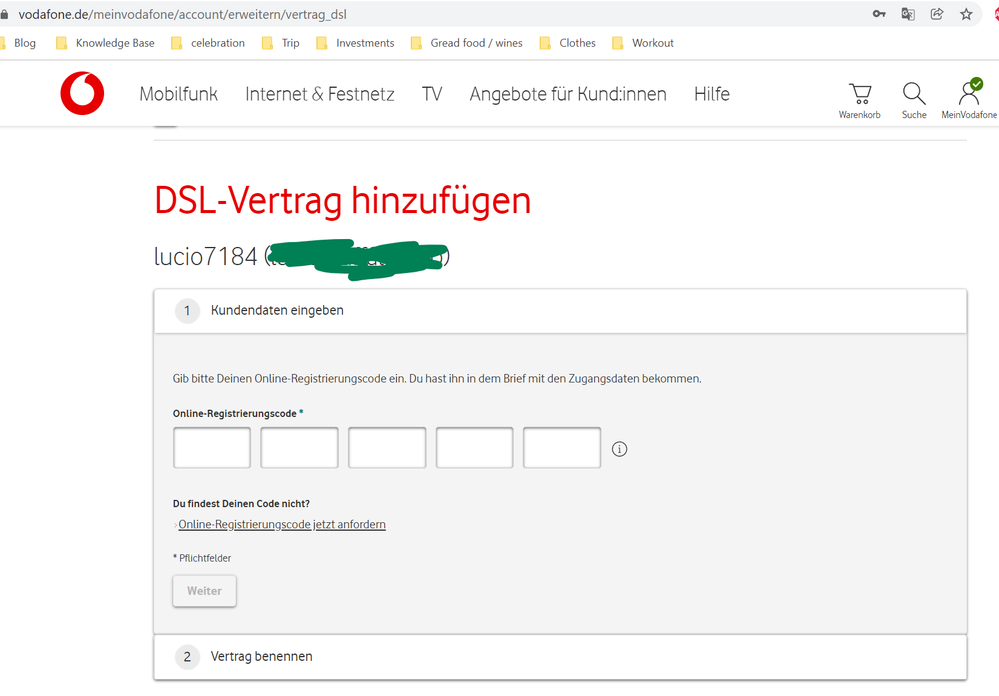Open the Mobilfunk menu
This screenshot has width=999, height=696.
[x=178, y=94]
